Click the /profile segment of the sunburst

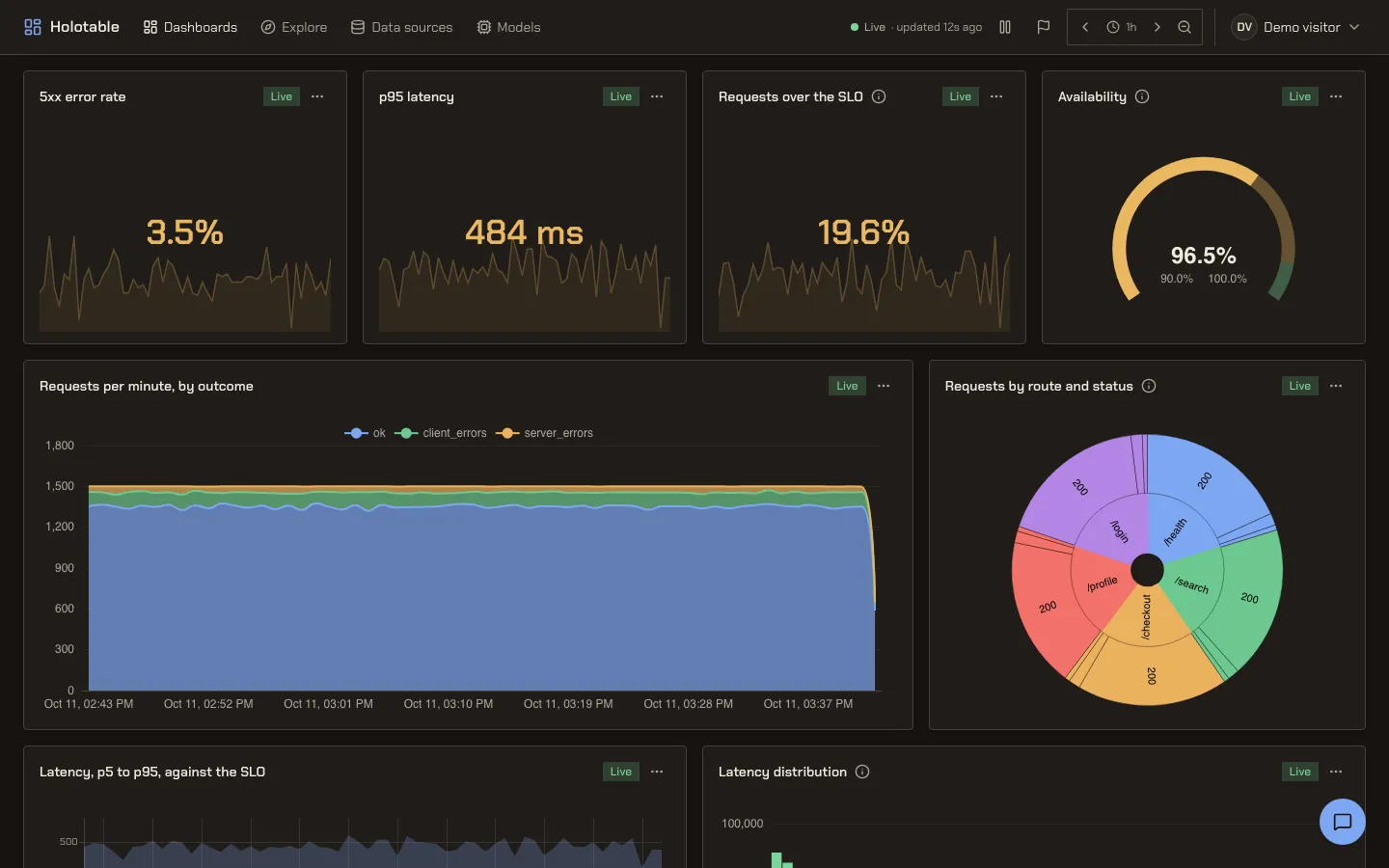click(x=1102, y=583)
